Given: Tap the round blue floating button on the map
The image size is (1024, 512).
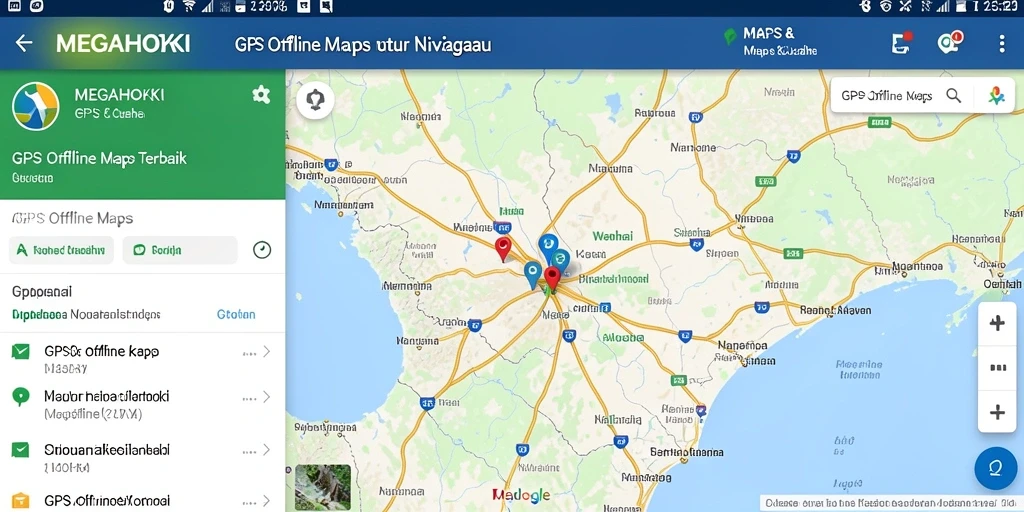Looking at the screenshot, I should (x=995, y=468).
